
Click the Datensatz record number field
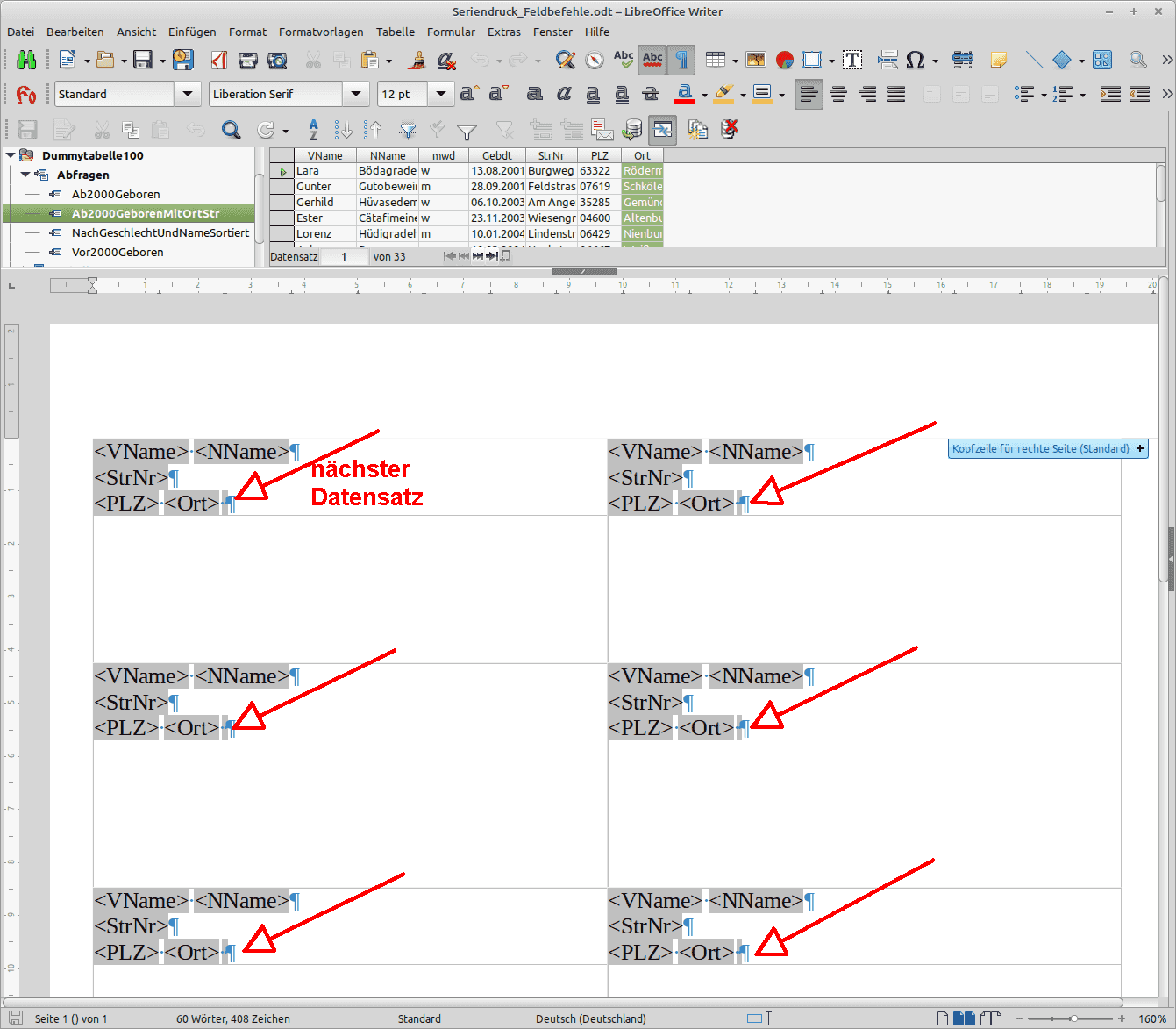[x=344, y=257]
